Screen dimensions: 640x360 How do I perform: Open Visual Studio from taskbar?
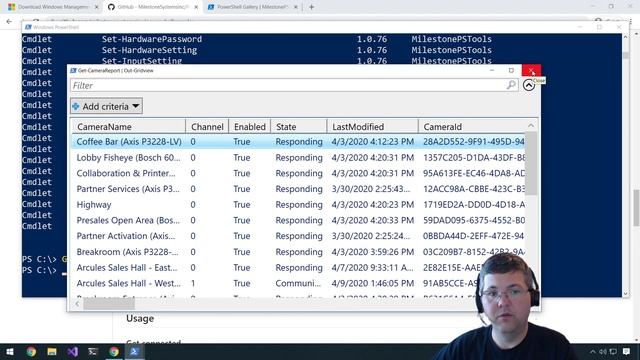click(73, 351)
